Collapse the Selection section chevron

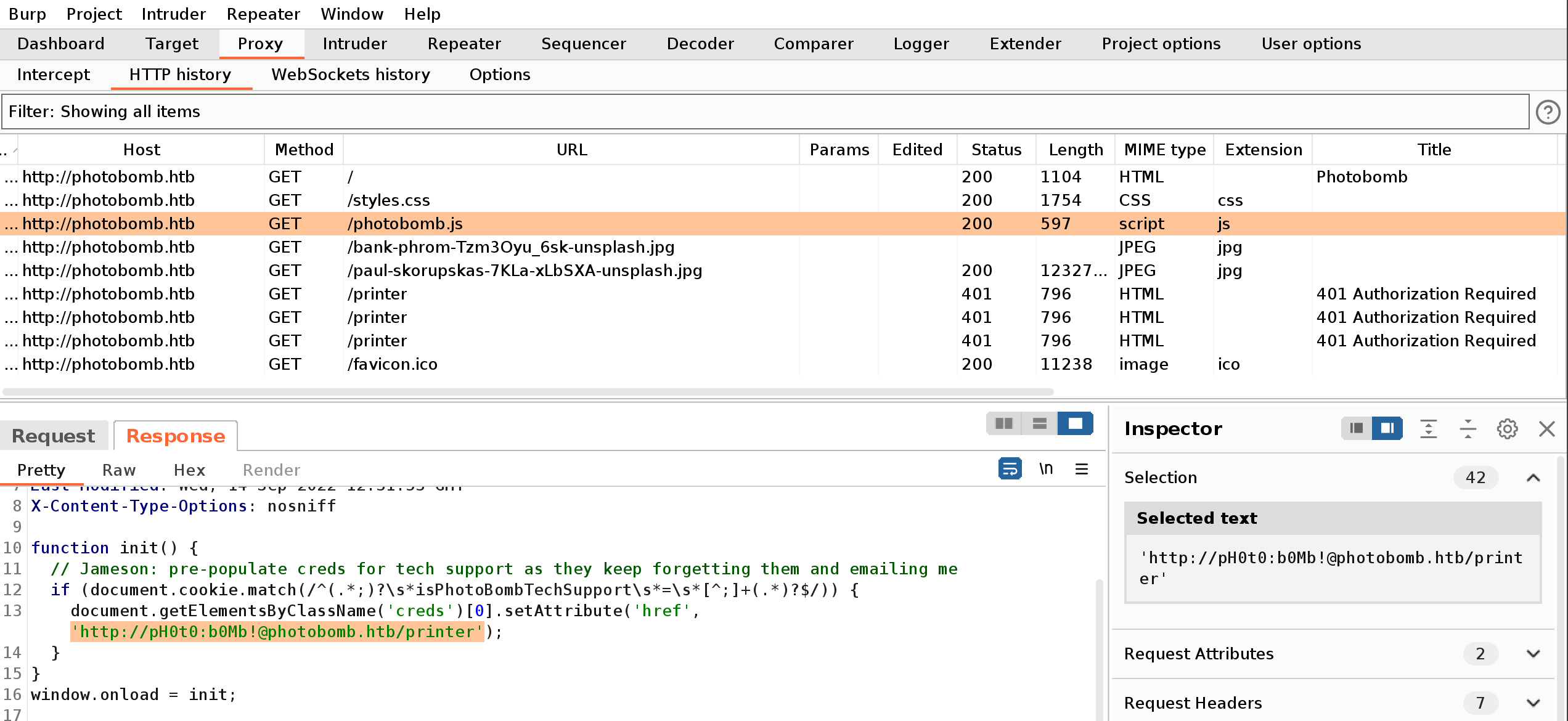(1533, 478)
